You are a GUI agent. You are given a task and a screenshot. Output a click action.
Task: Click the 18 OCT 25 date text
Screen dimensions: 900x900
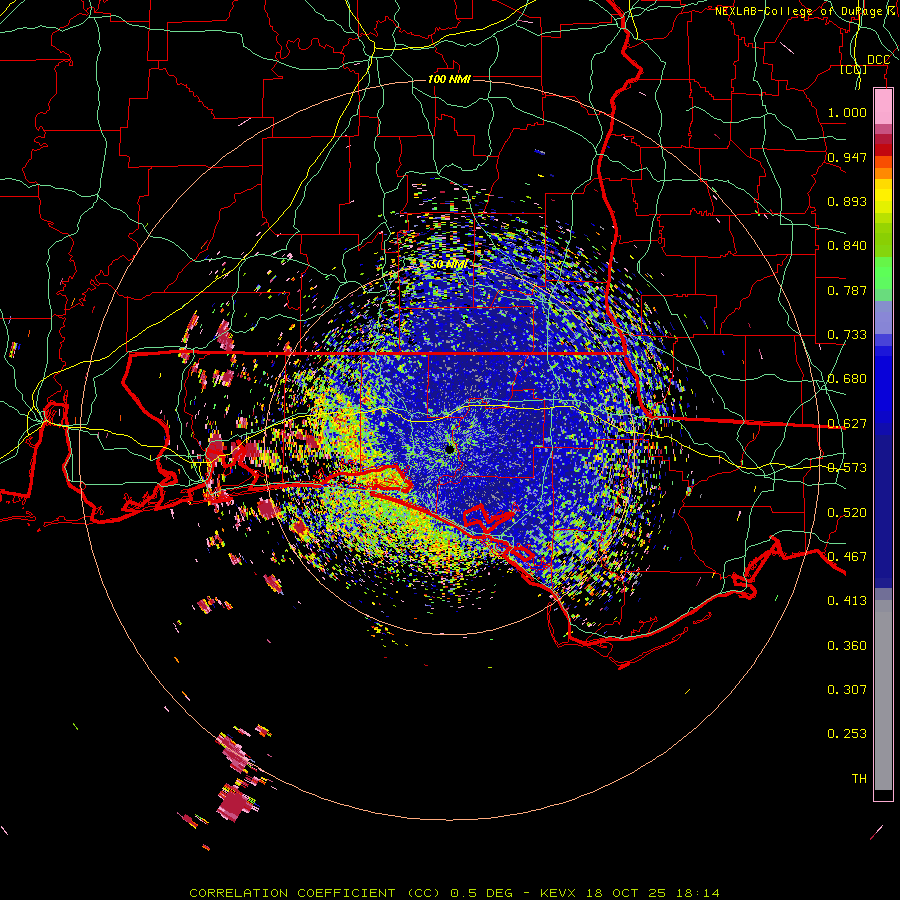click(625, 893)
